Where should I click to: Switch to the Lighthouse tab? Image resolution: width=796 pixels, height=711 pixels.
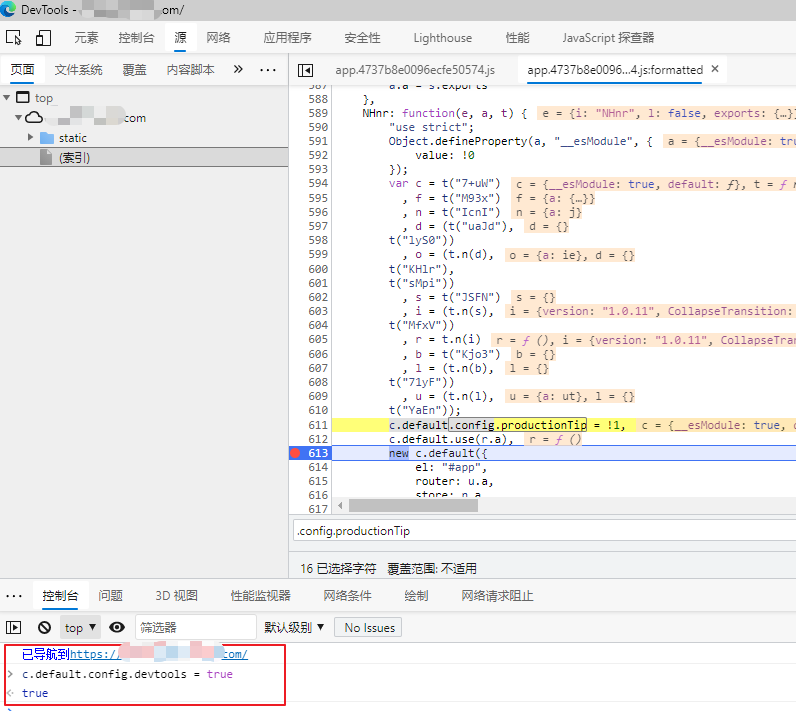(x=443, y=38)
